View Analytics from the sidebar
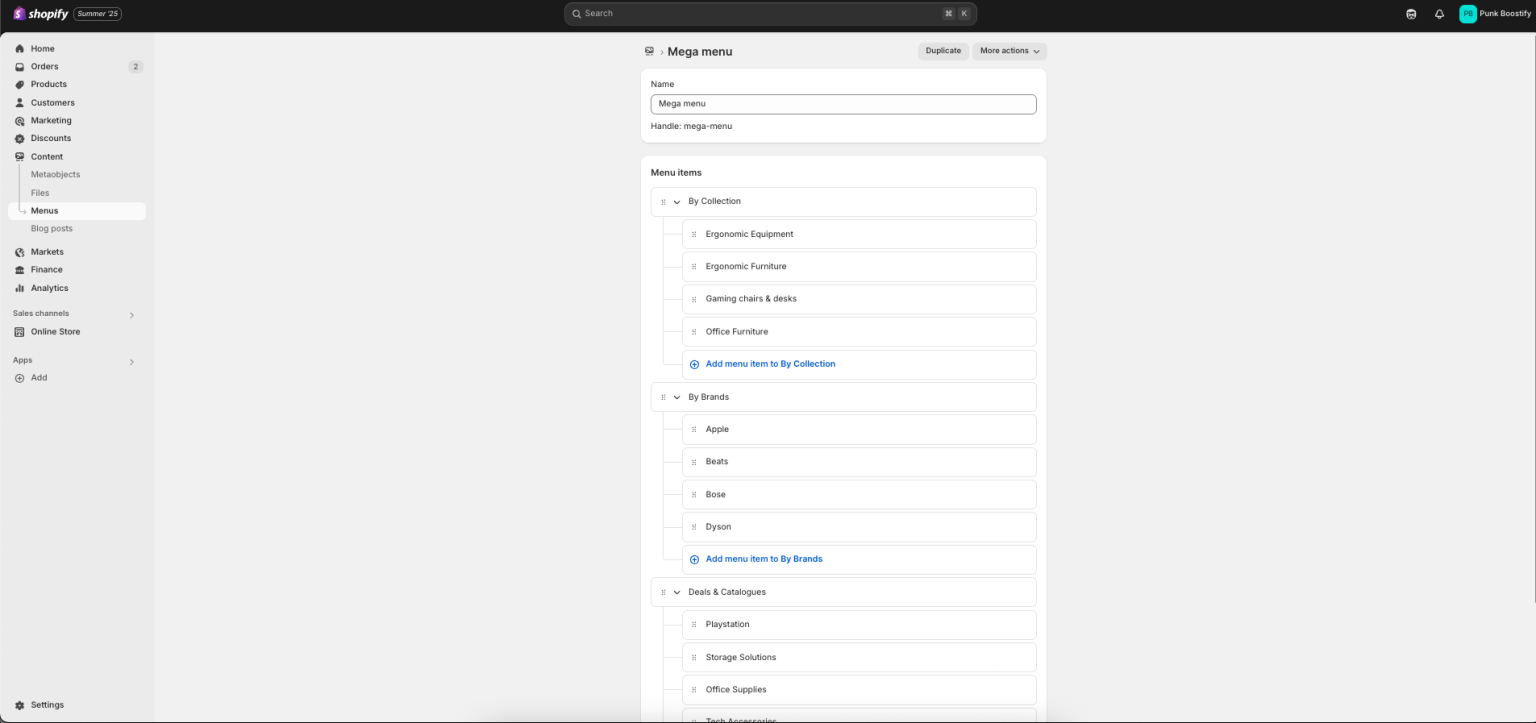 [50, 288]
